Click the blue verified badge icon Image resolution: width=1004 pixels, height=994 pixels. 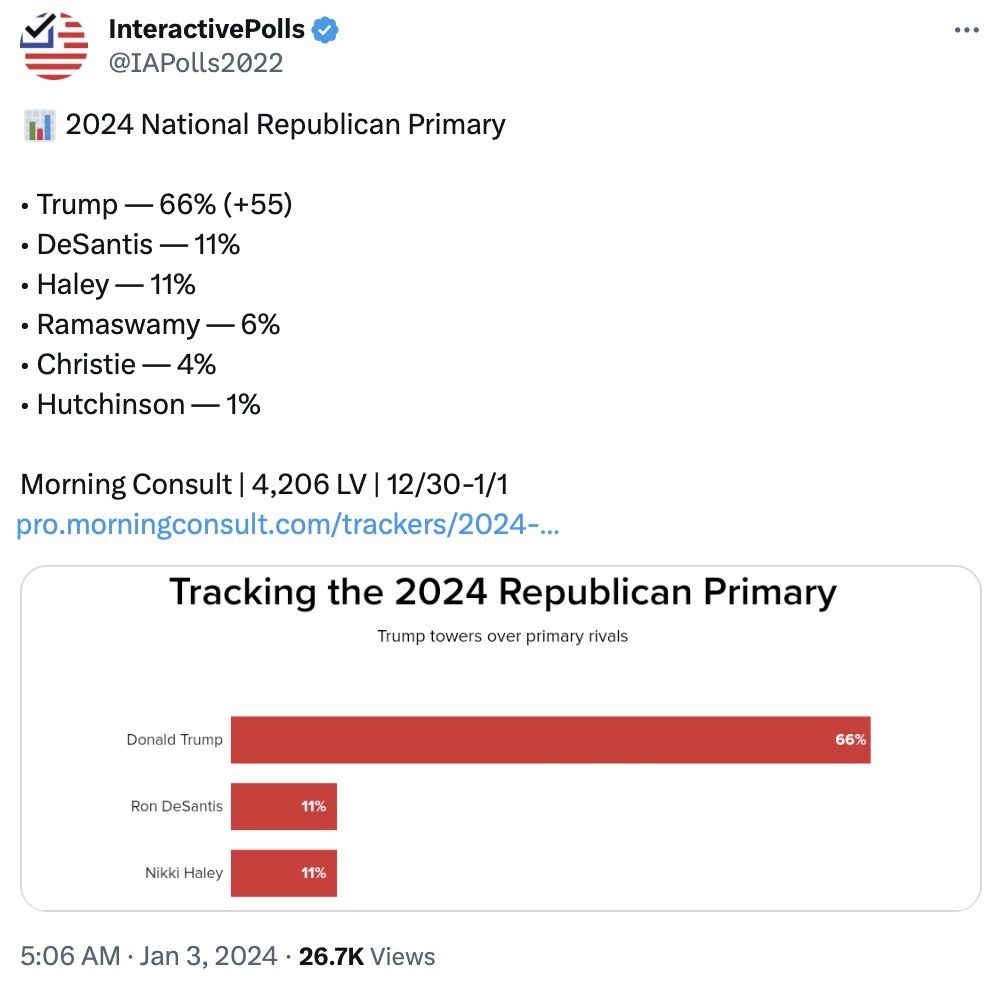coord(325,30)
